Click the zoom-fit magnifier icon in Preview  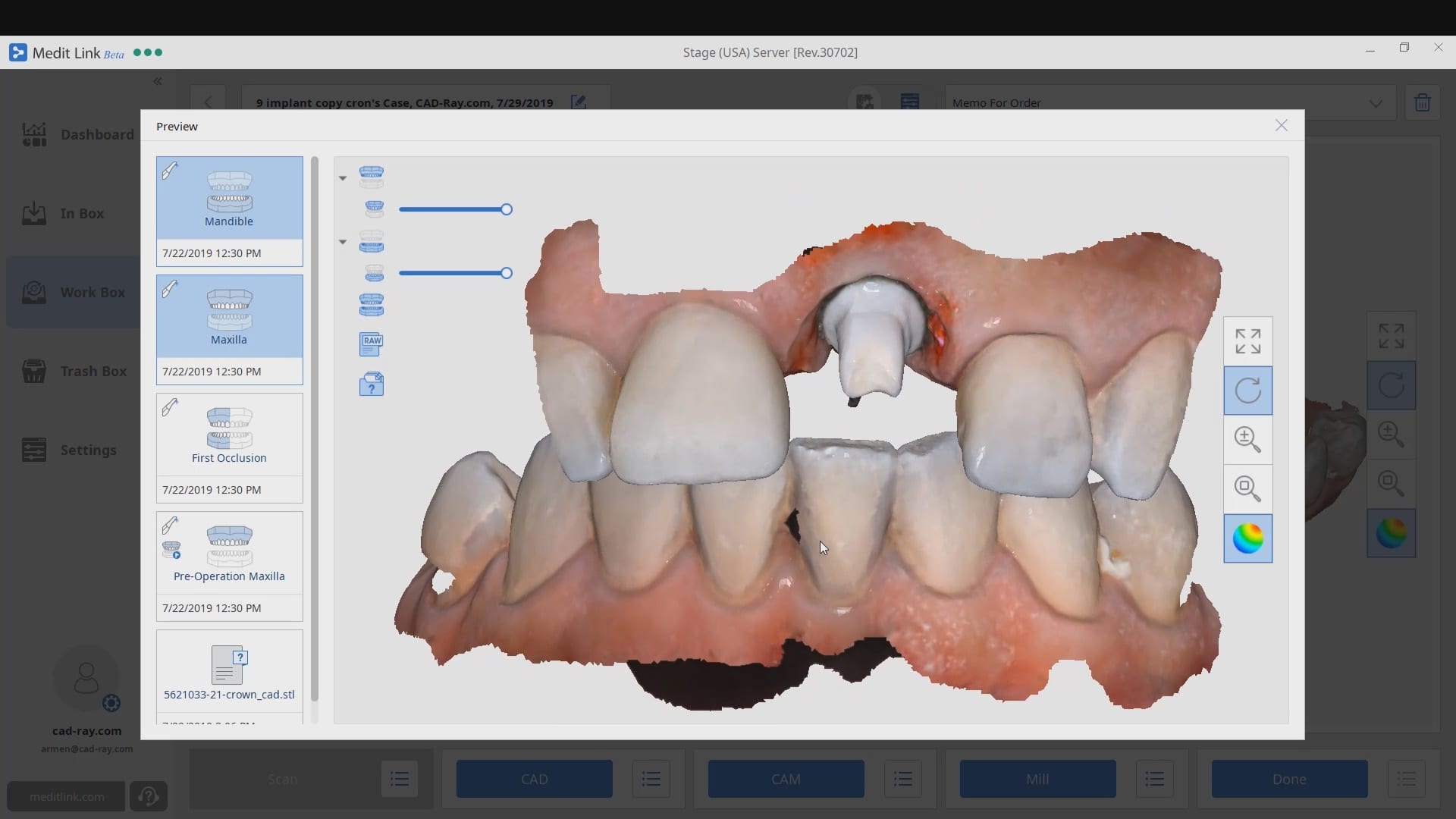(x=1247, y=488)
